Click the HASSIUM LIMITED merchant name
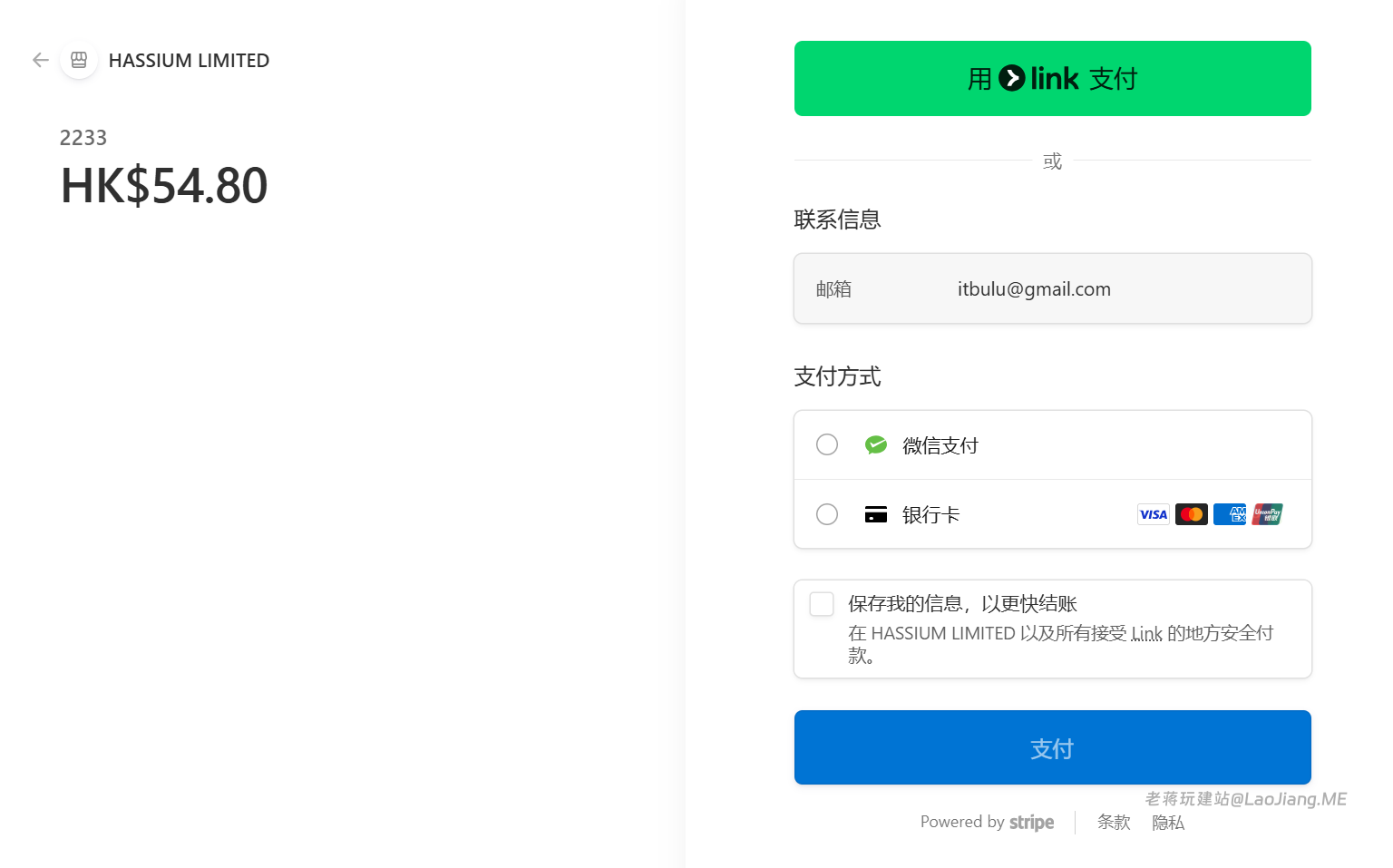The width and height of the screenshot is (1393, 868). click(x=189, y=60)
